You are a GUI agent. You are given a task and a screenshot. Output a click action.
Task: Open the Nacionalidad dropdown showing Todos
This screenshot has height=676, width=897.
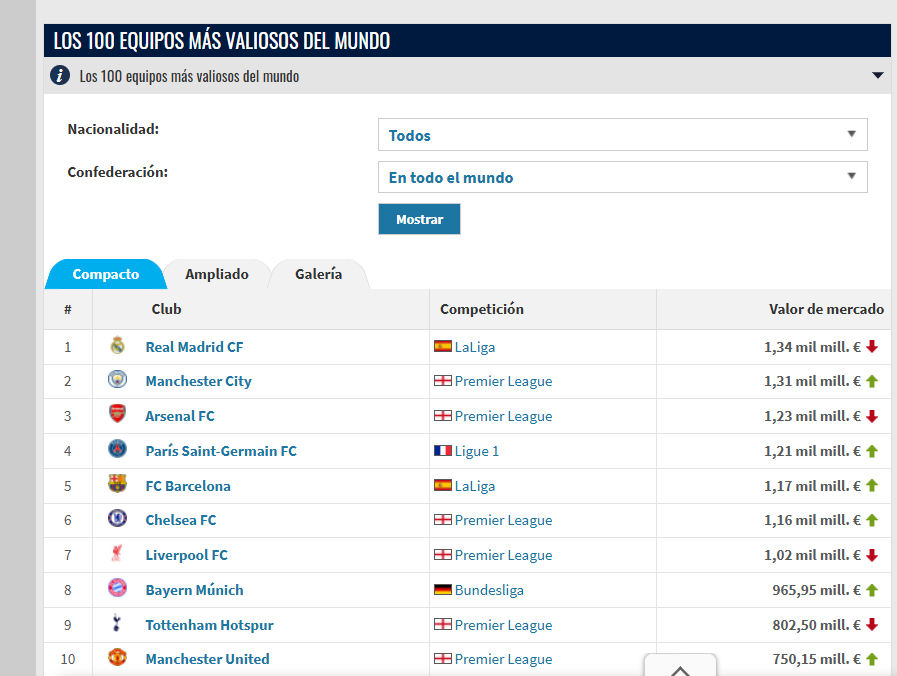click(x=622, y=135)
